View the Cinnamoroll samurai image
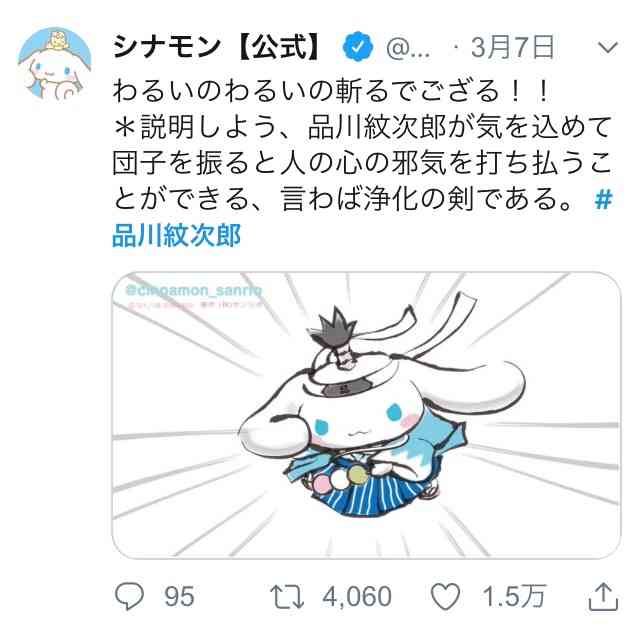This screenshot has height=638, width=638. 366,415
